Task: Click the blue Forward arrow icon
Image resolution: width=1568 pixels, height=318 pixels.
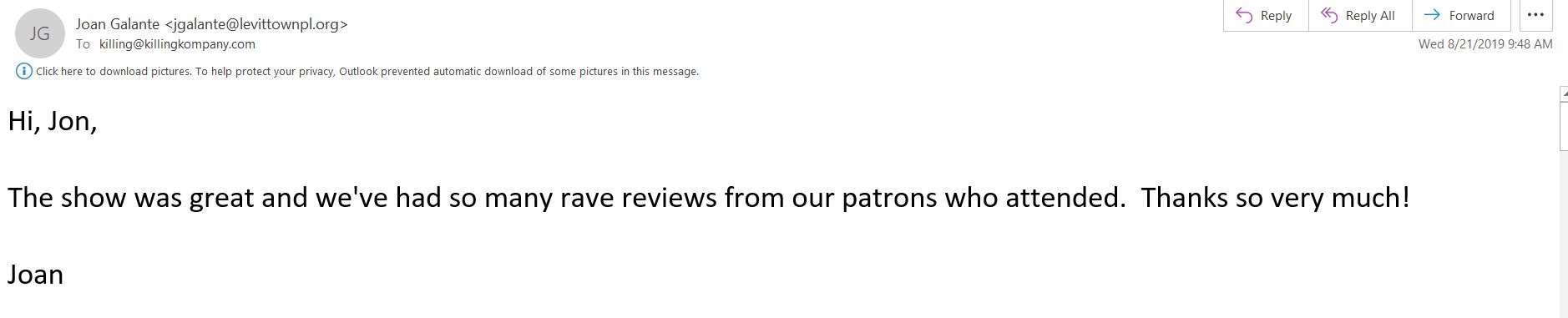Action: (x=1433, y=15)
